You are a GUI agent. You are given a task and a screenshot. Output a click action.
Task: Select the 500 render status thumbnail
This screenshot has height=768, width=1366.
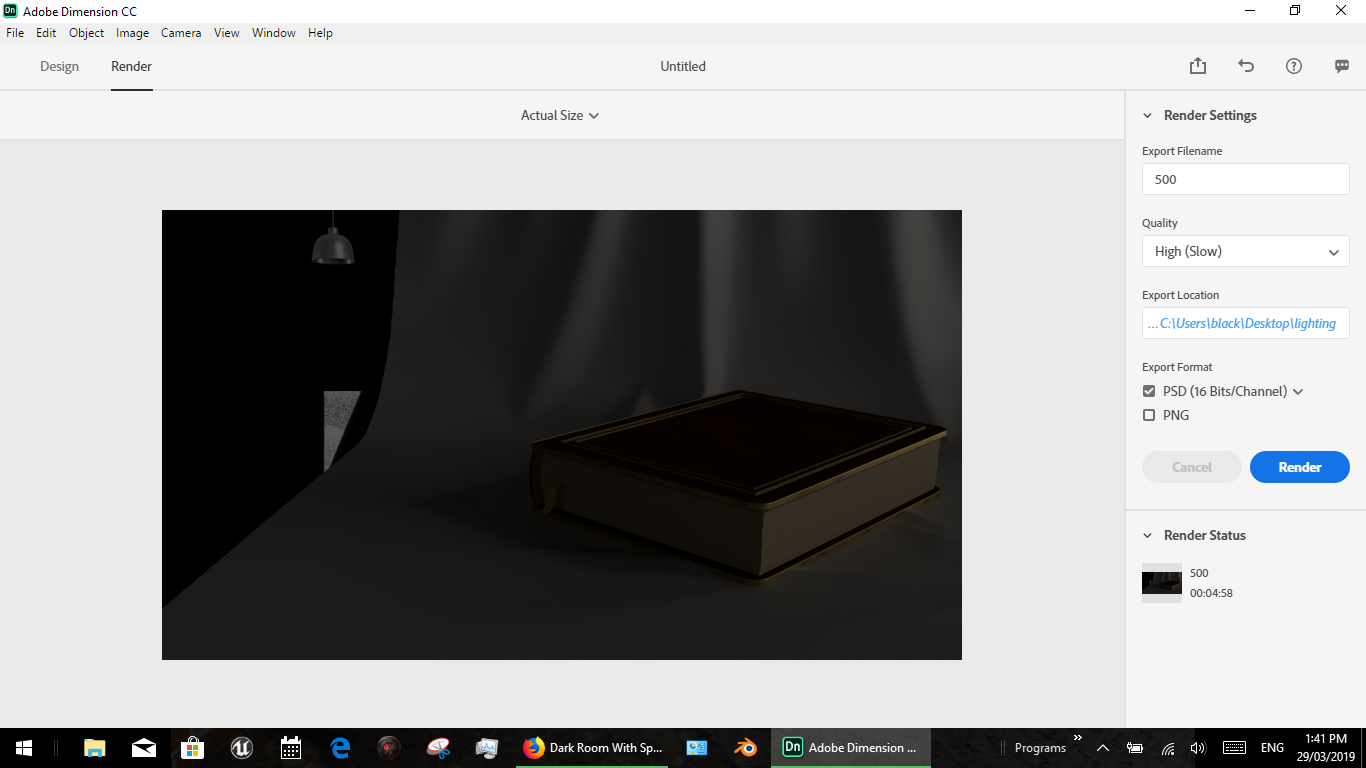(x=1162, y=583)
